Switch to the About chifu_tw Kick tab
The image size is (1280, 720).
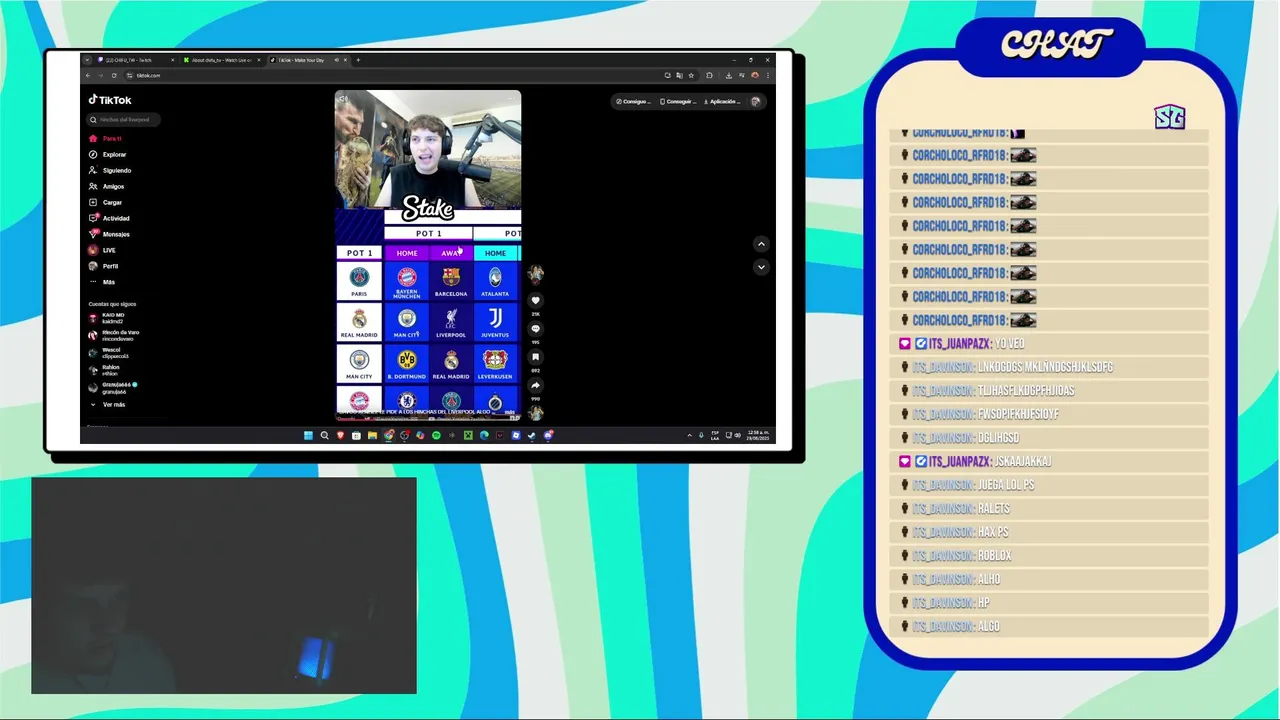click(x=220, y=60)
